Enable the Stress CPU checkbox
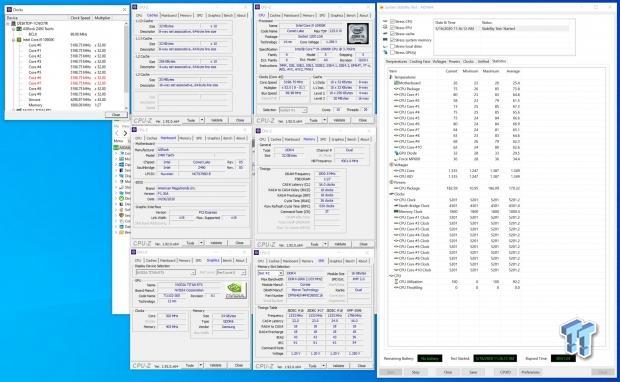 392,21
